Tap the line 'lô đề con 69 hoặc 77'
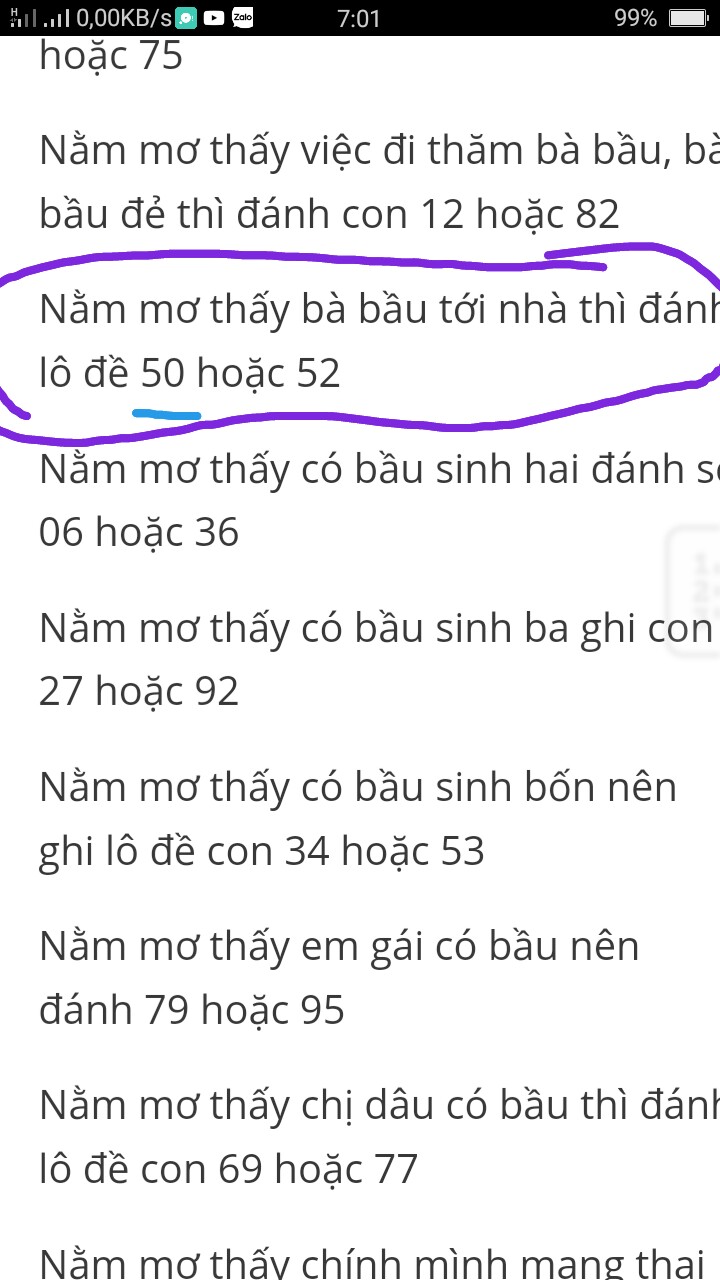This screenshot has width=720, height=1280. pyautogui.click(x=228, y=1169)
